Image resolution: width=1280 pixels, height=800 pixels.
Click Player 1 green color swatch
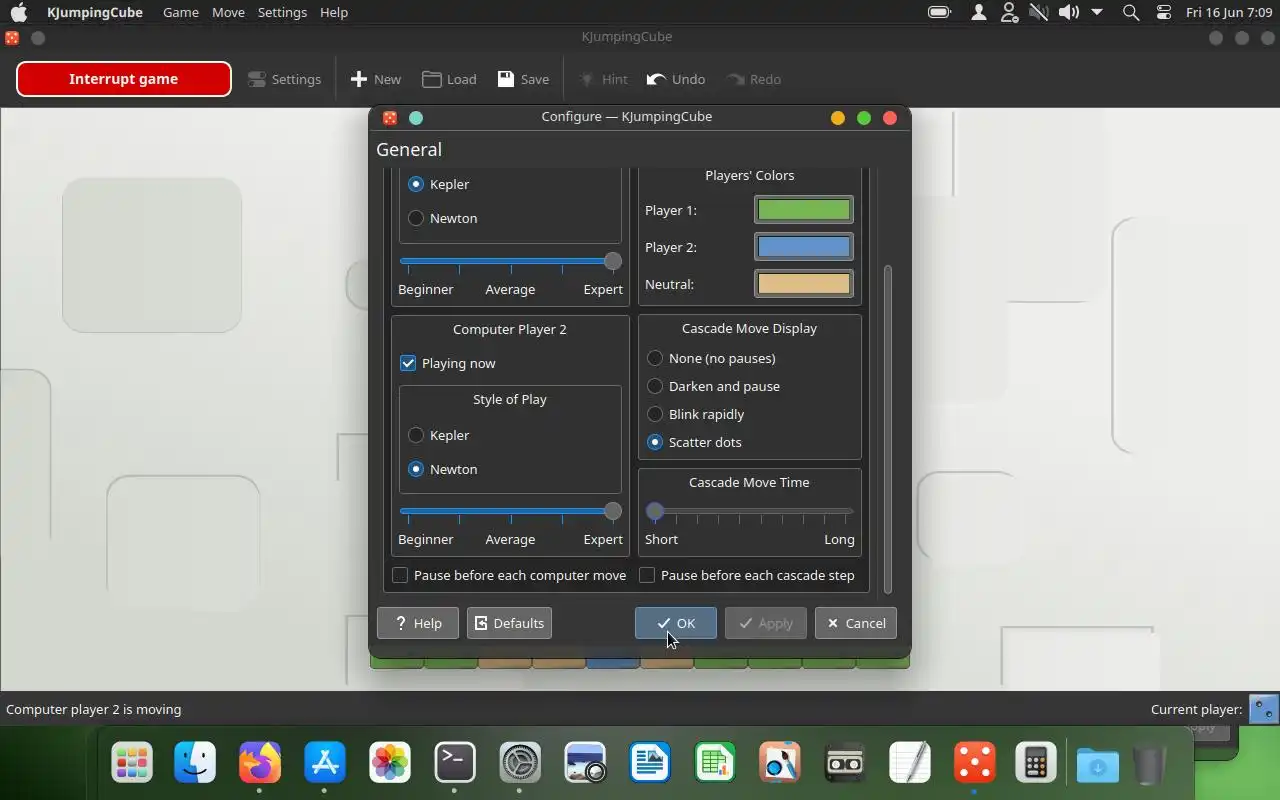click(804, 210)
